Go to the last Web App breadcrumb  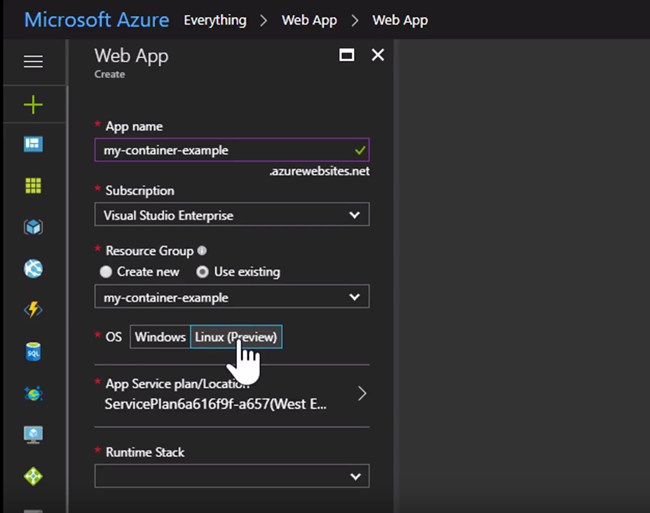pyautogui.click(x=400, y=20)
